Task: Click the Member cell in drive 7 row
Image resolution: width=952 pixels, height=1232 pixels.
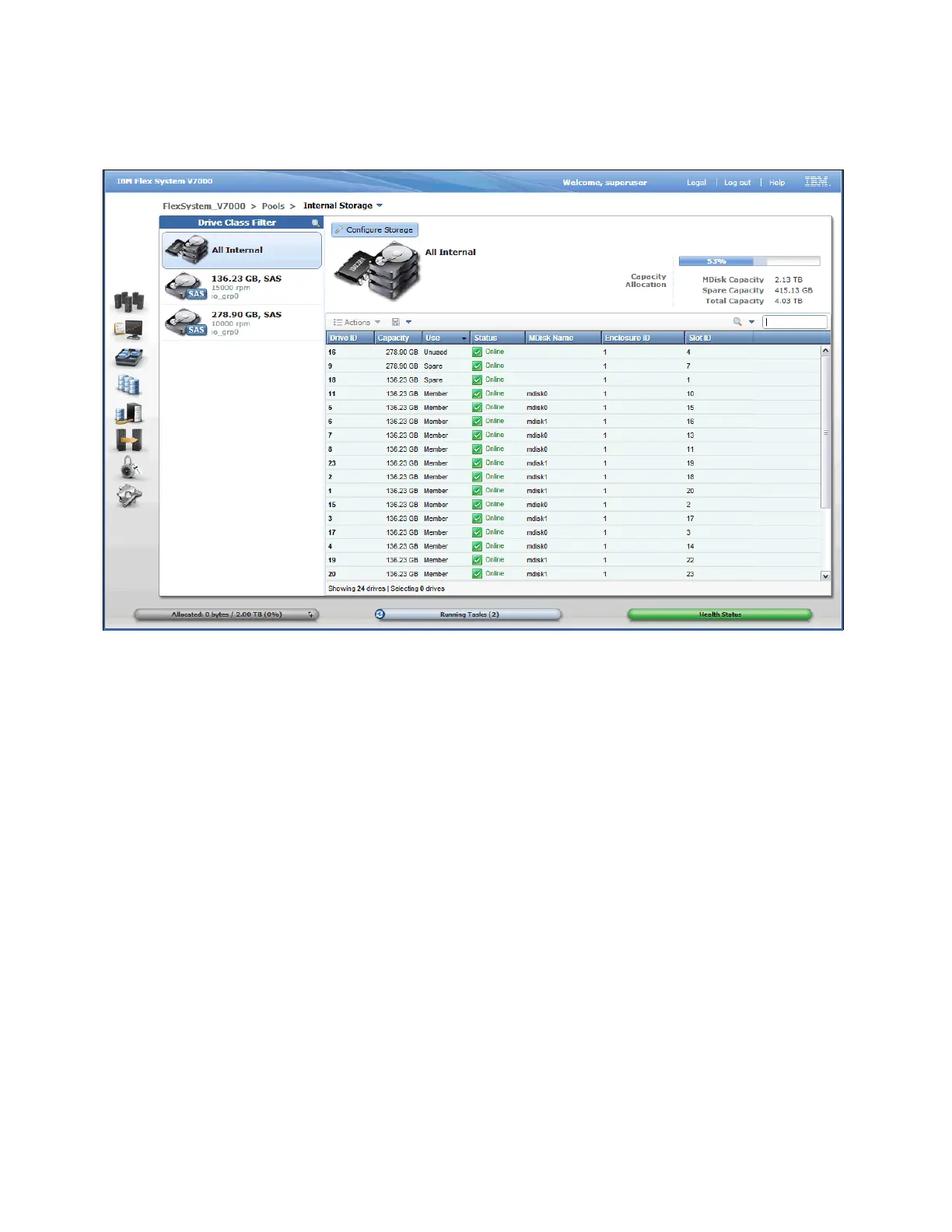Action: (x=436, y=436)
